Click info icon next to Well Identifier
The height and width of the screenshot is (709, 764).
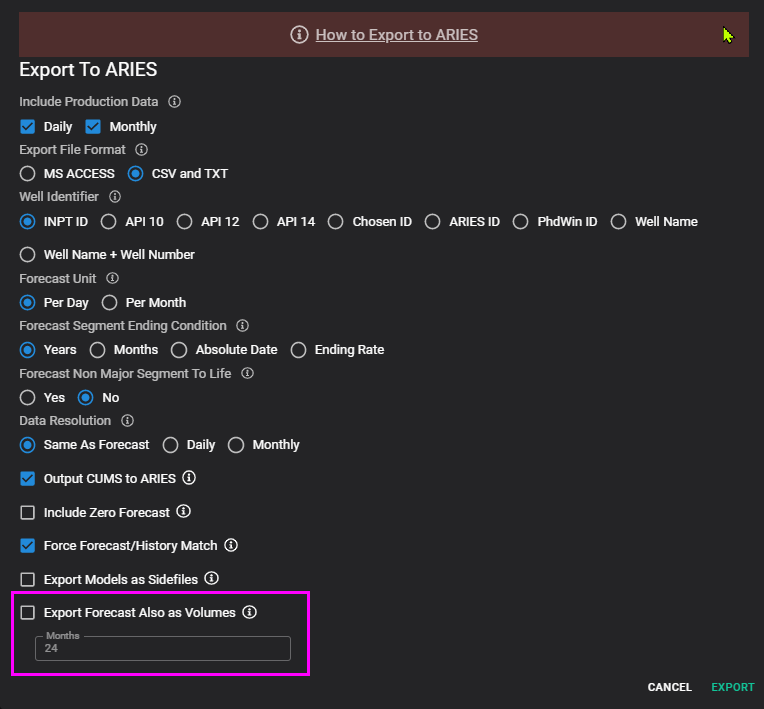115,197
